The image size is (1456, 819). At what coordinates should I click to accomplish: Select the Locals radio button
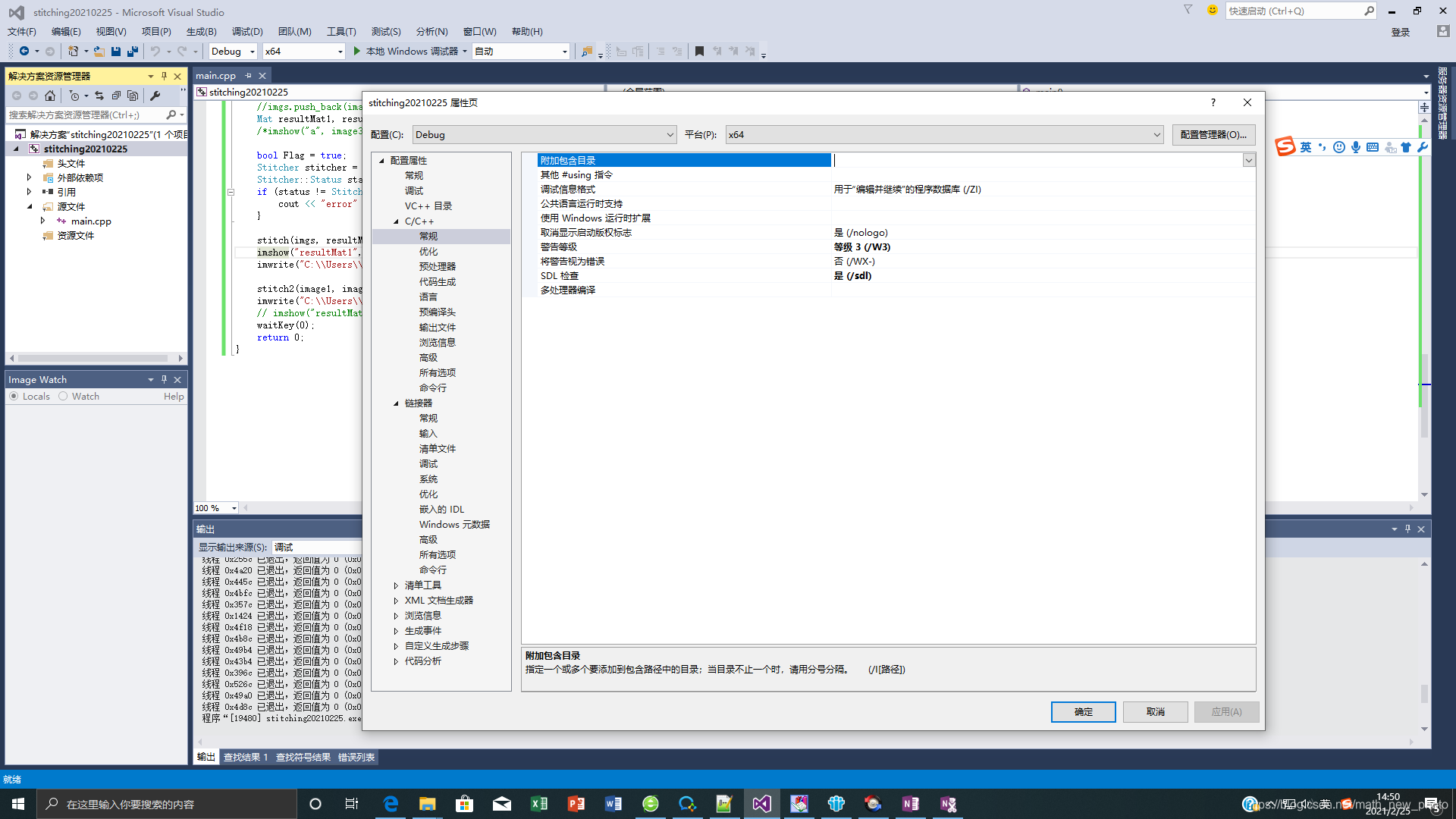pyautogui.click(x=14, y=397)
